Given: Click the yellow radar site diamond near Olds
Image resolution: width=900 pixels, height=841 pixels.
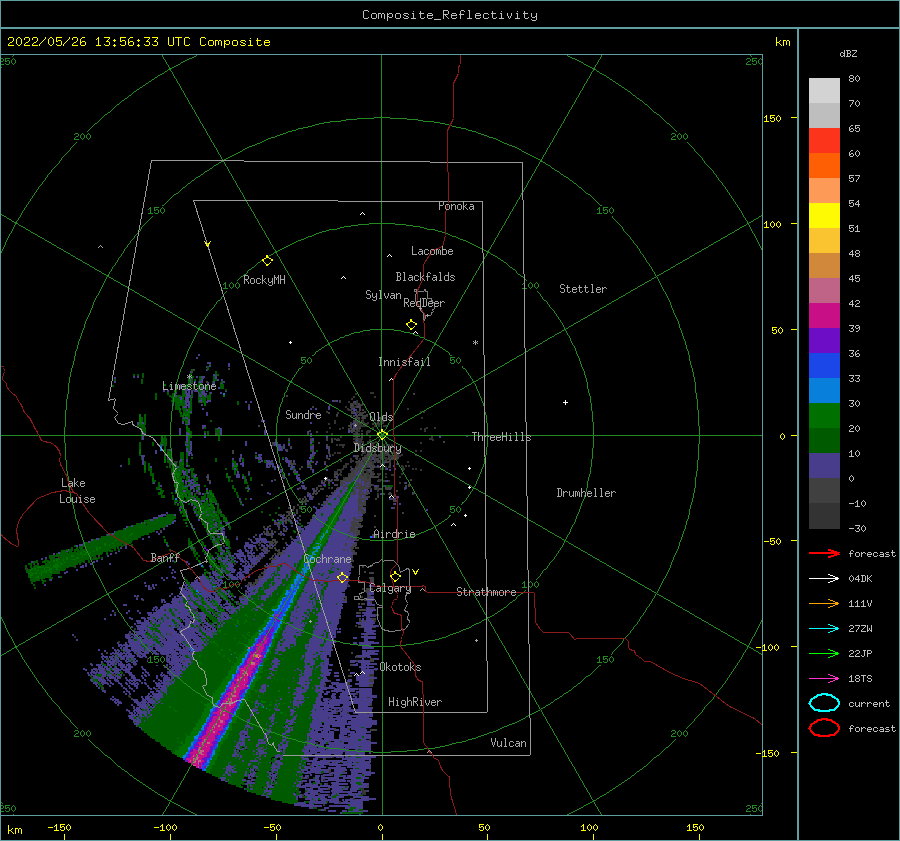Looking at the screenshot, I should tap(382, 435).
